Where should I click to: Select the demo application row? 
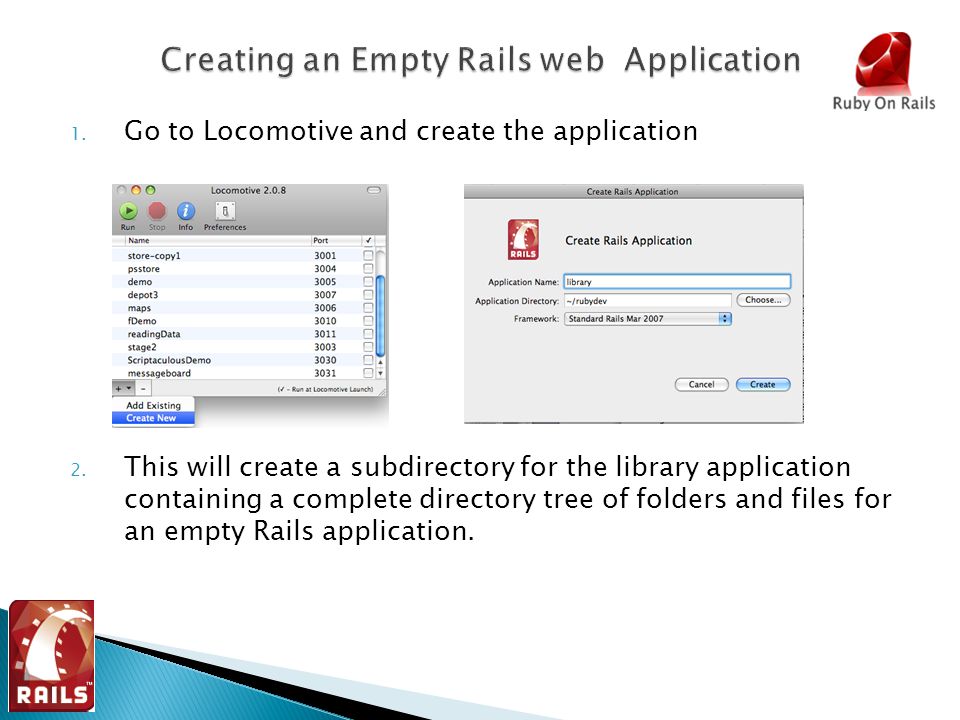(x=244, y=282)
